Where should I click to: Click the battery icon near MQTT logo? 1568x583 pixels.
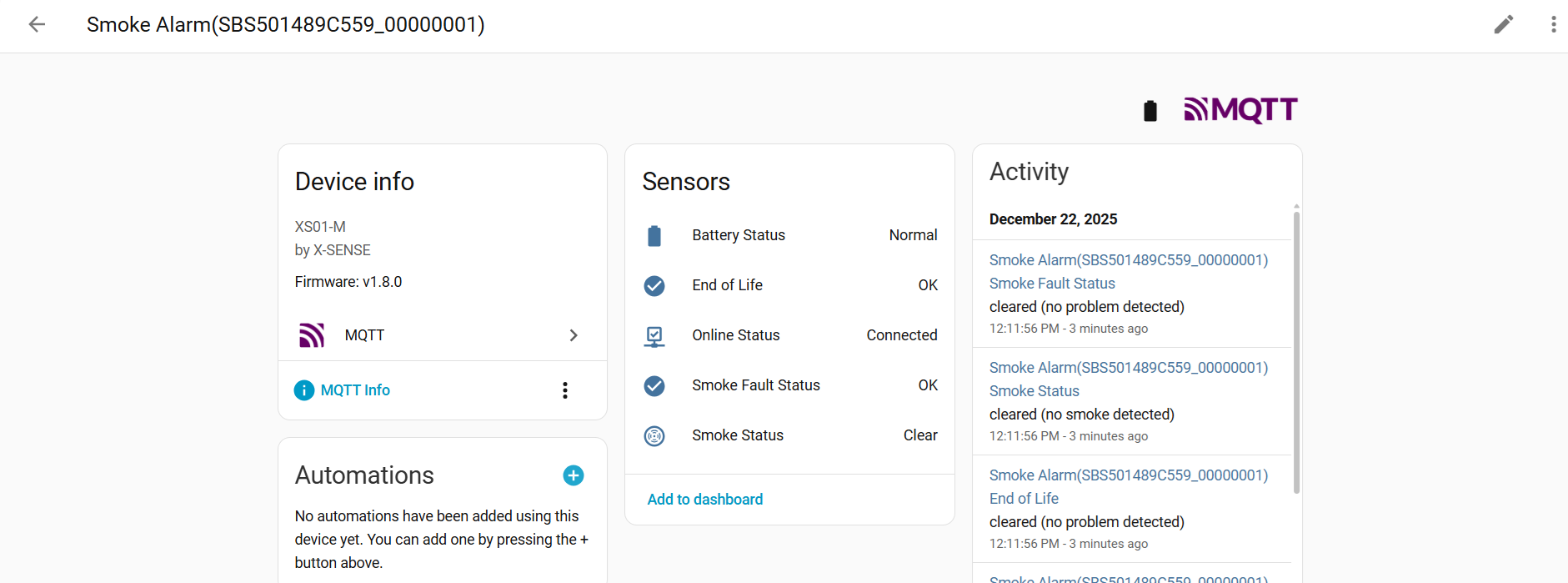(x=1150, y=111)
